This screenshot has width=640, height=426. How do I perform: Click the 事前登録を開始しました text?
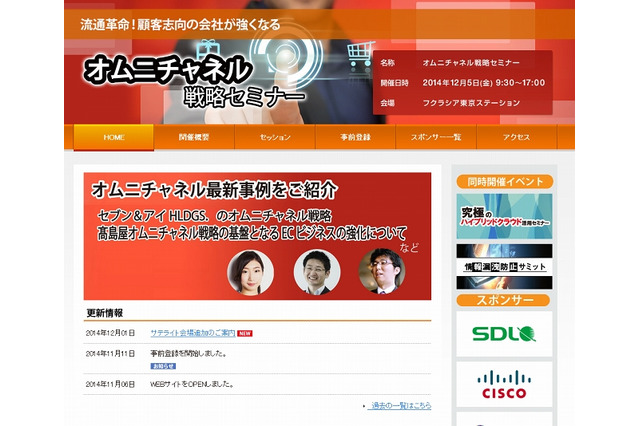(188, 354)
